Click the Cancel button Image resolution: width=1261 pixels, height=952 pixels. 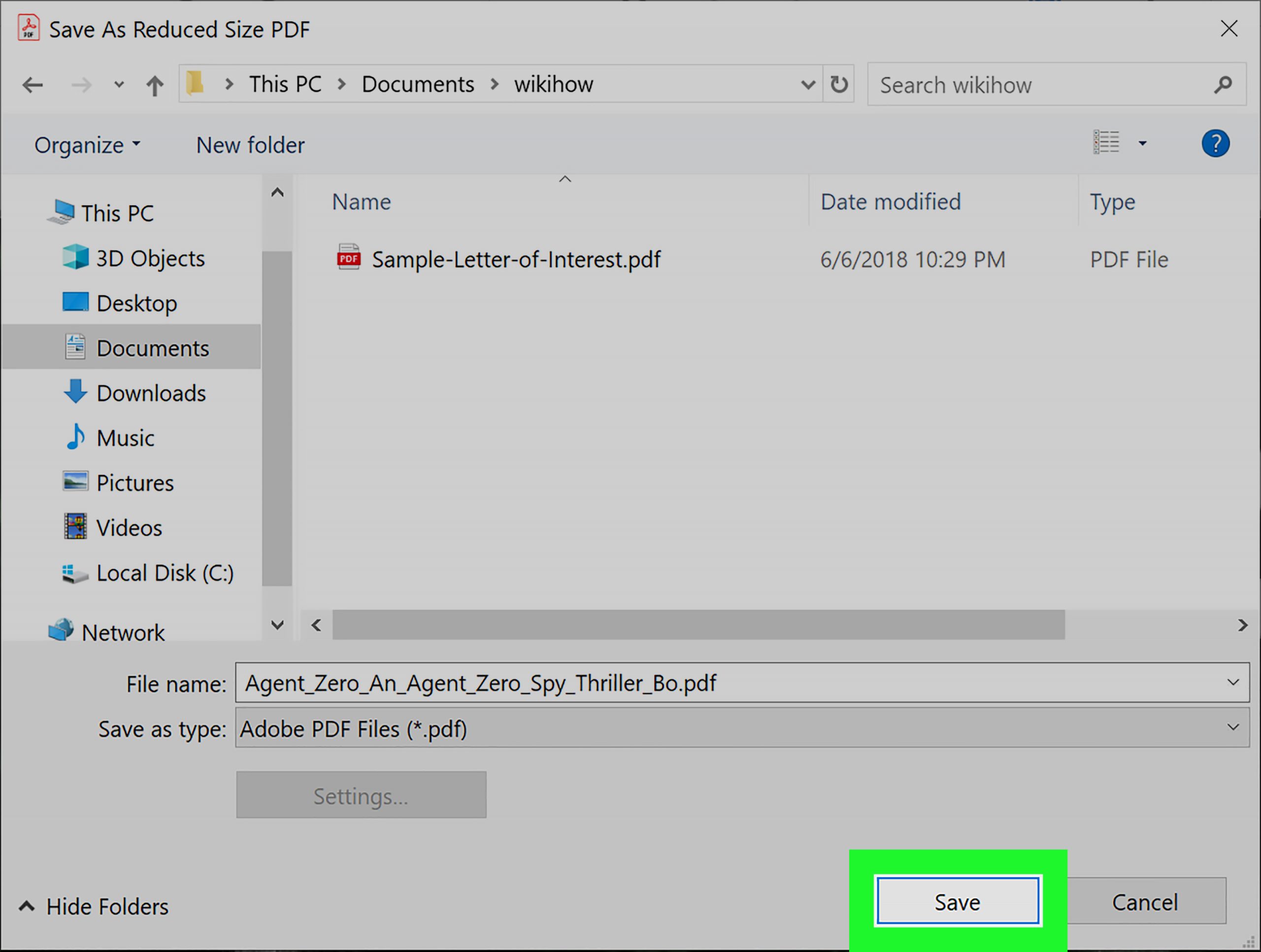(1145, 901)
